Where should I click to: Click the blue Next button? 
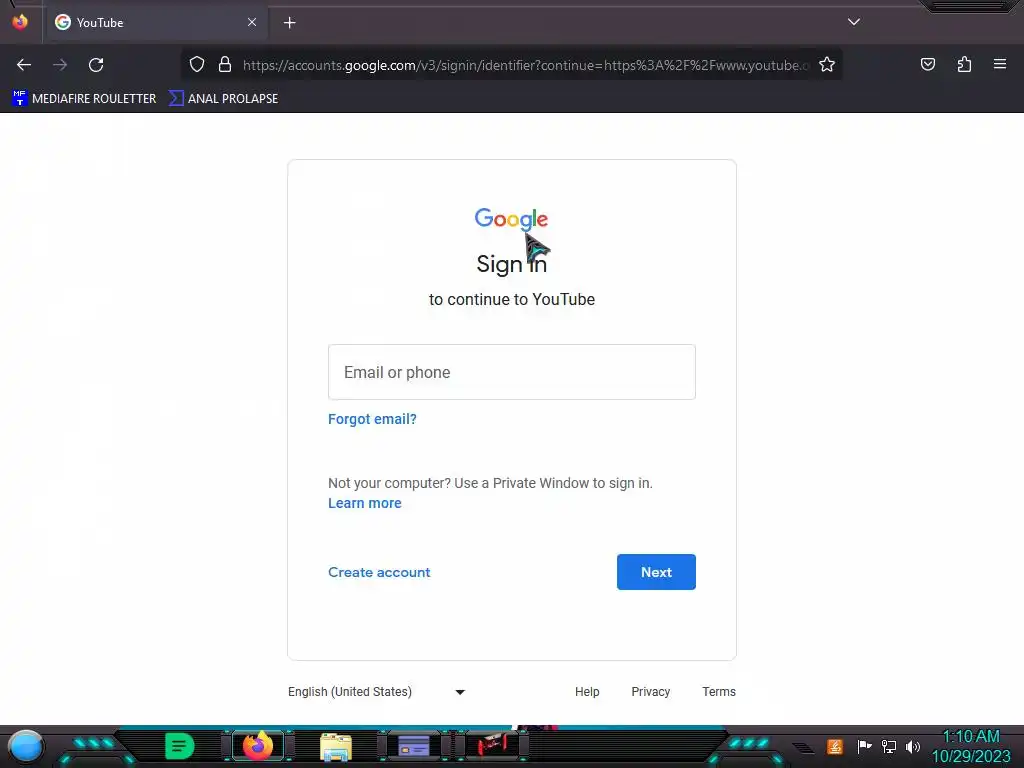656,572
